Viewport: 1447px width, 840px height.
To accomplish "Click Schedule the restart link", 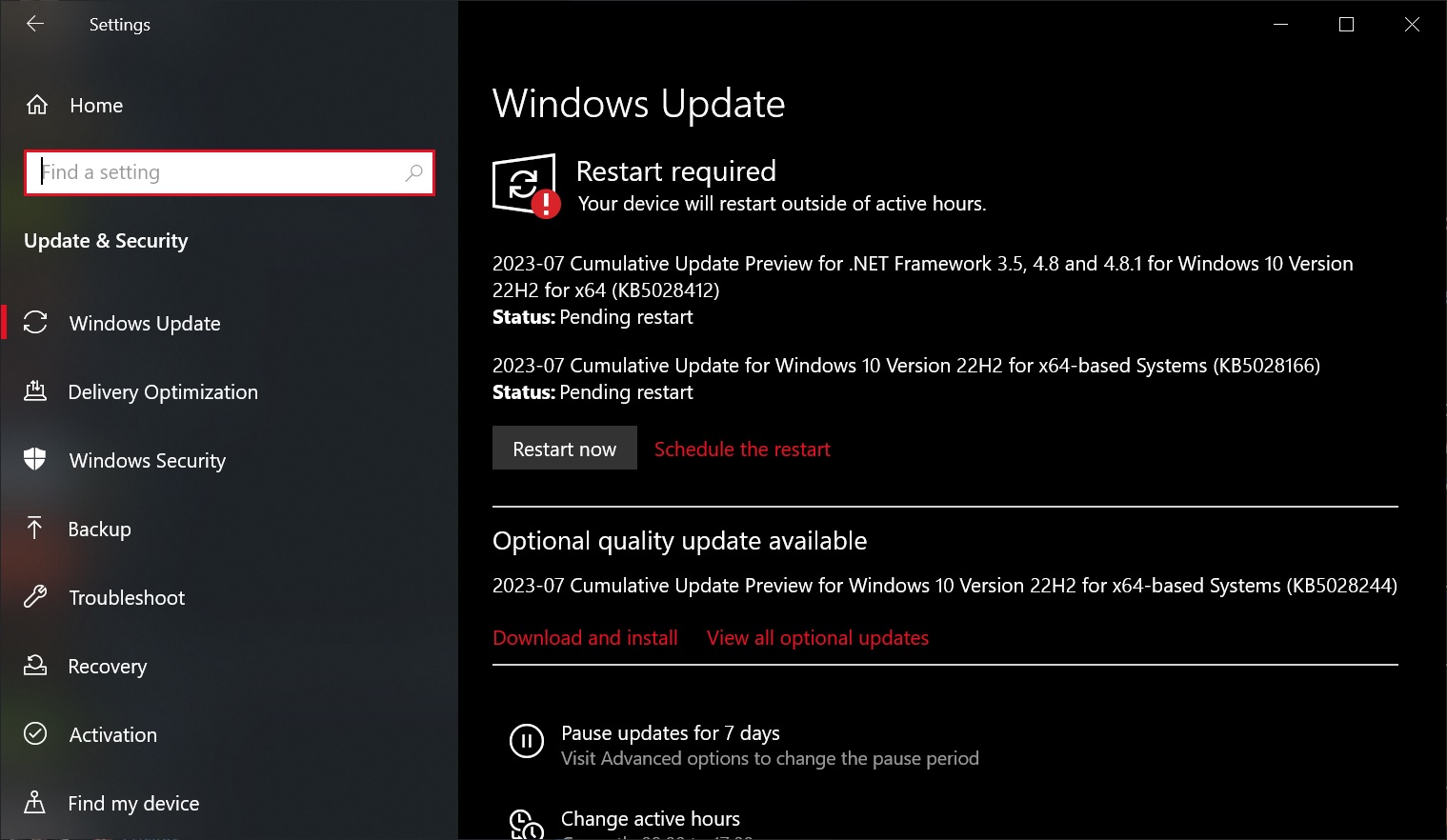I will coord(742,449).
